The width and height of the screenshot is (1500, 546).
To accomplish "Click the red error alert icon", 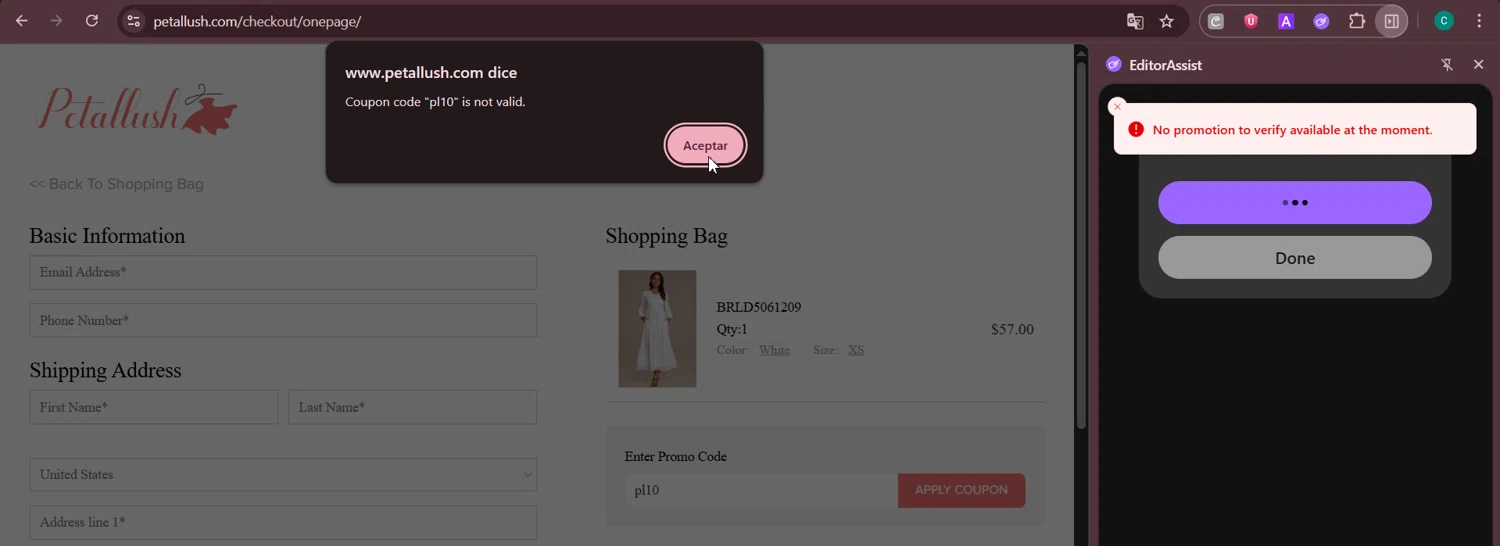I will tap(1136, 129).
